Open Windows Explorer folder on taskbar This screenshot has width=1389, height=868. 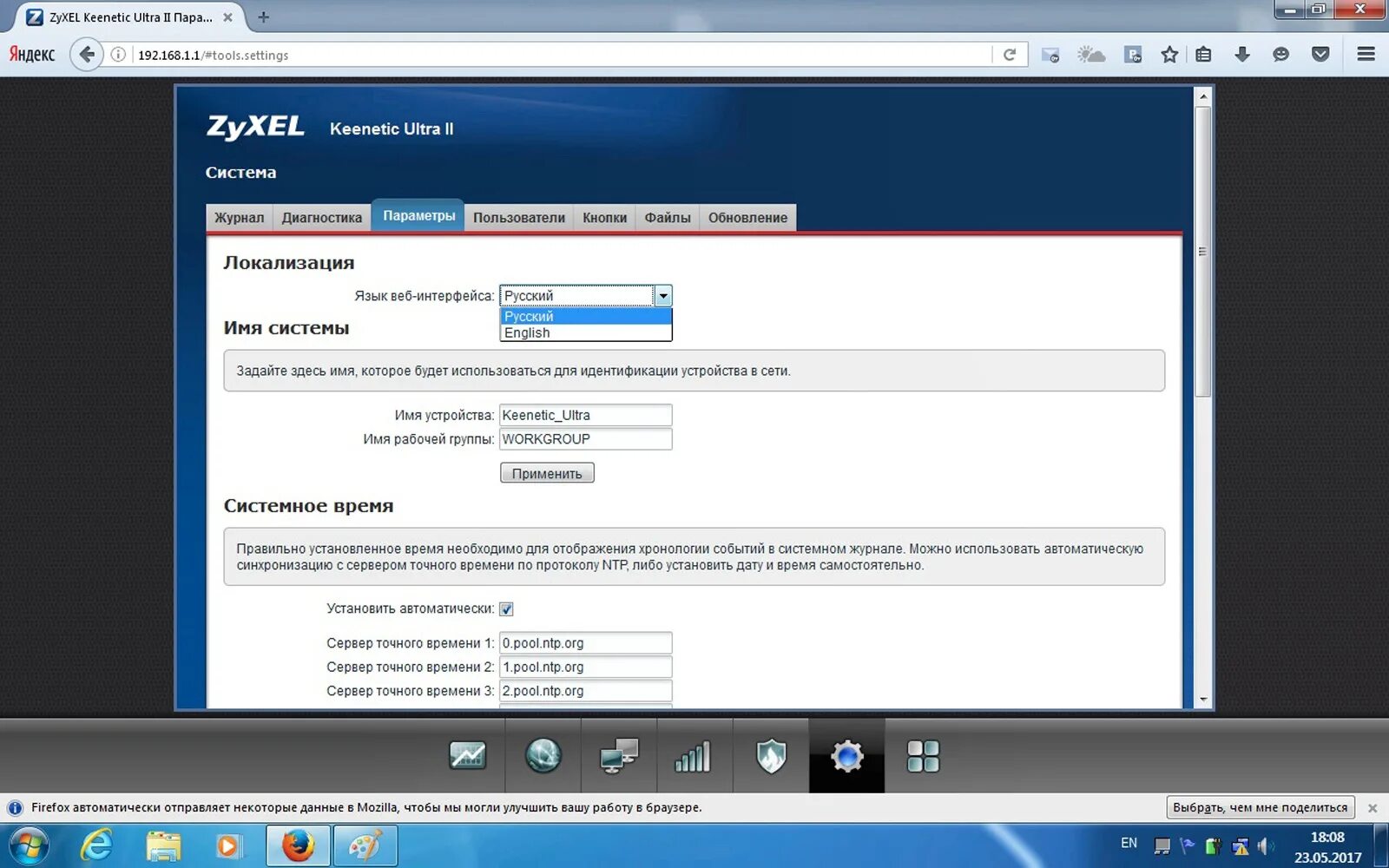(x=162, y=845)
